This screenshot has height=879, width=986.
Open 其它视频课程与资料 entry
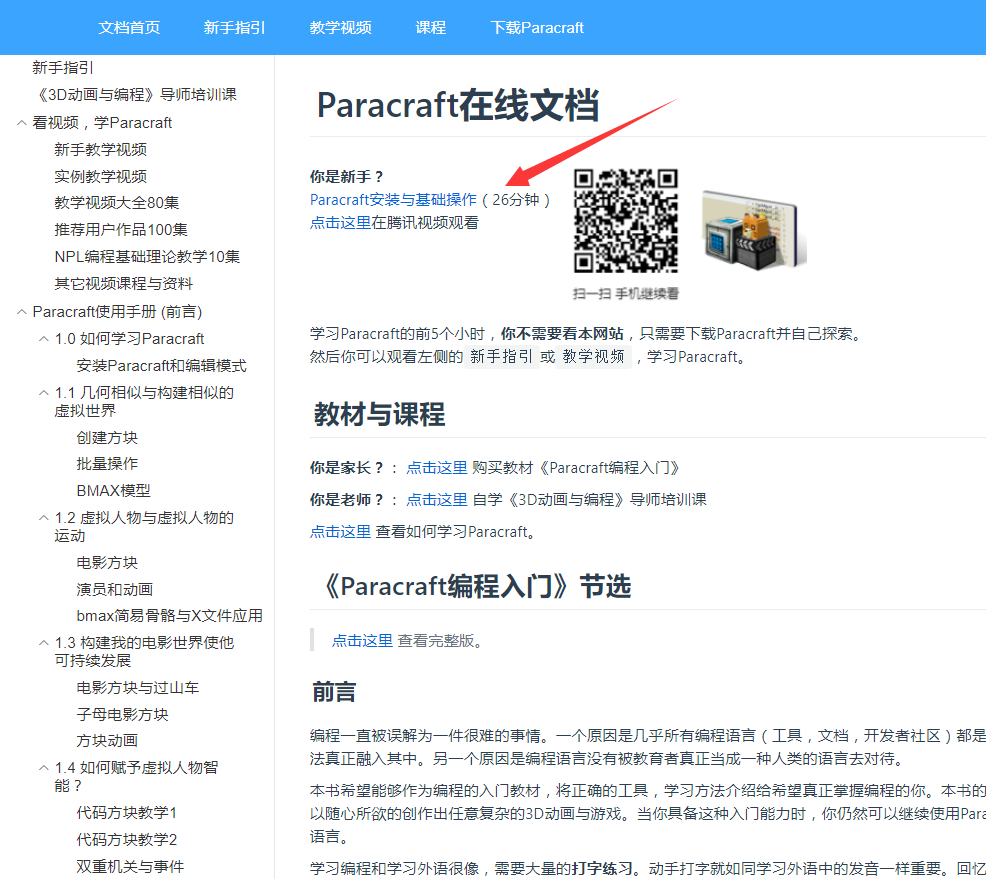click(x=123, y=284)
